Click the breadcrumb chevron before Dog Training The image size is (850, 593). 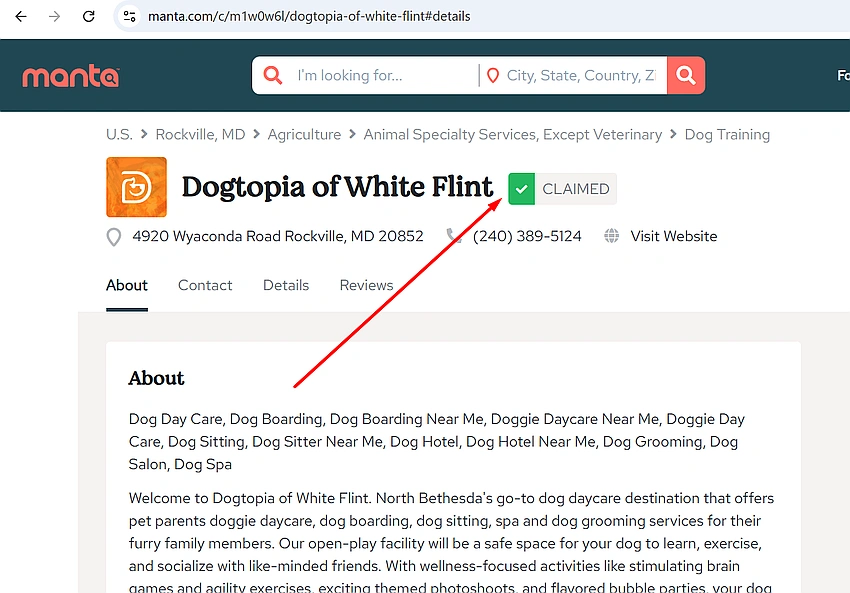click(x=673, y=134)
